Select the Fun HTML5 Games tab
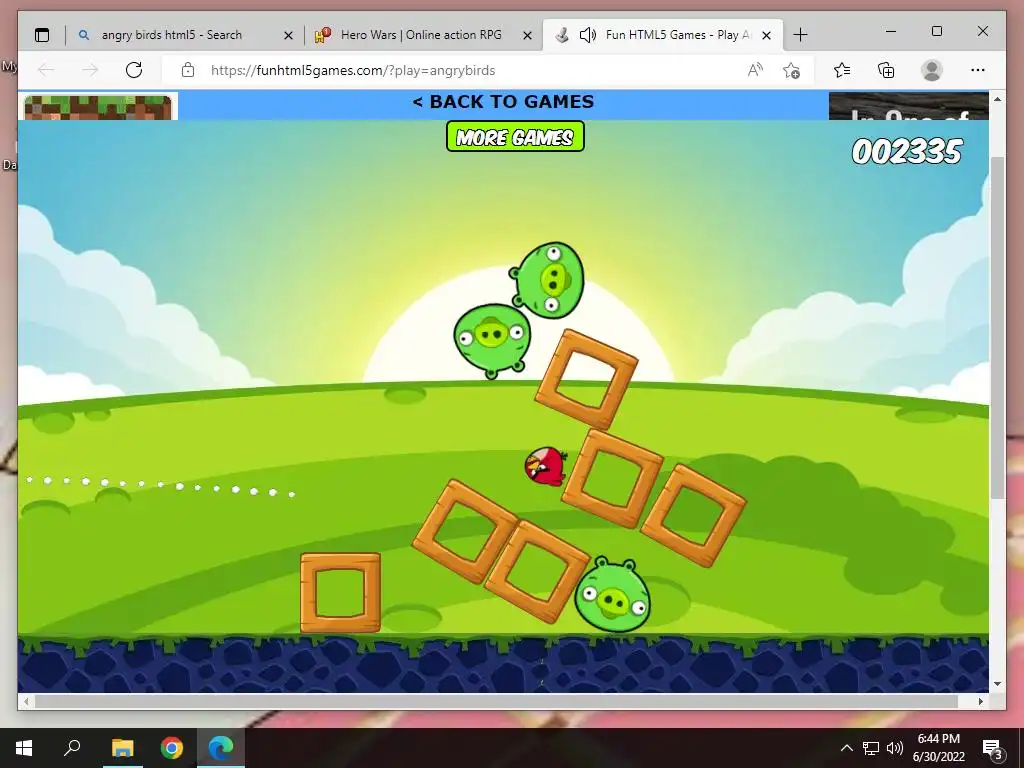Viewport: 1024px width, 768px height. (x=663, y=35)
